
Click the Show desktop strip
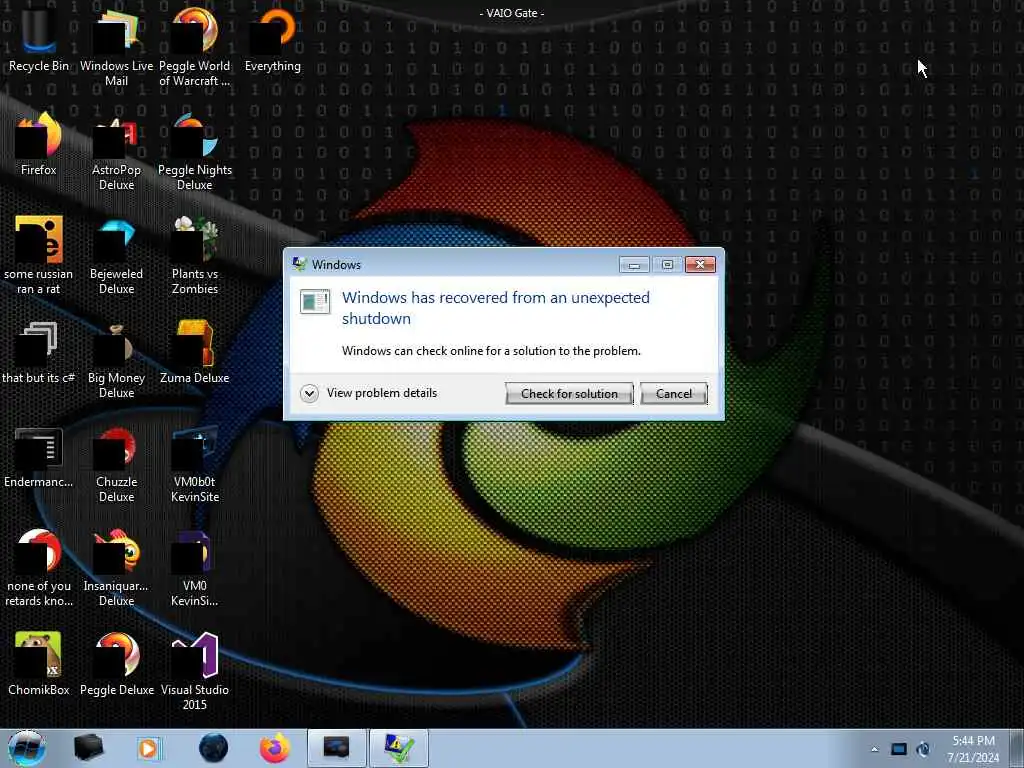coord(1016,748)
